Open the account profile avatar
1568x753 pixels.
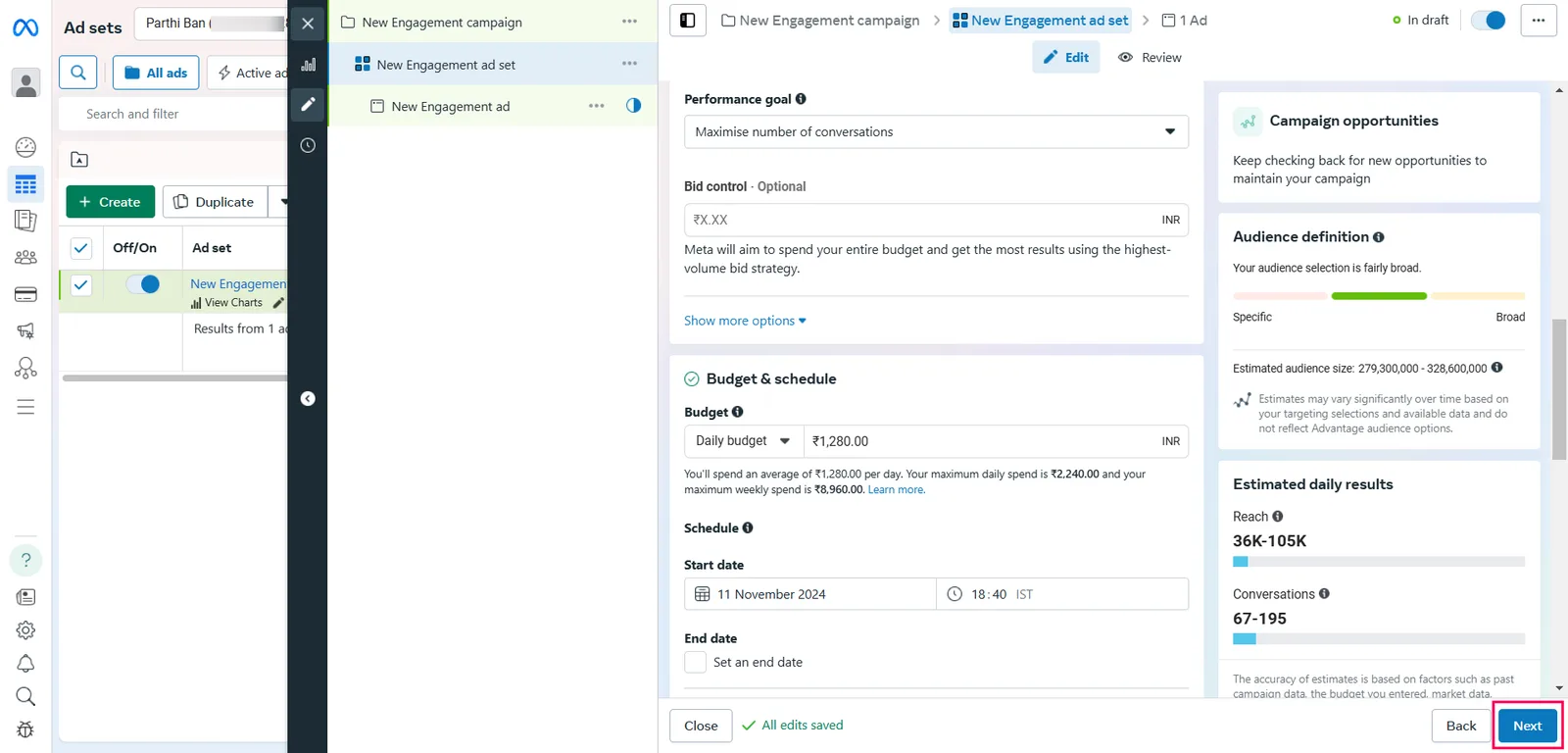(25, 83)
